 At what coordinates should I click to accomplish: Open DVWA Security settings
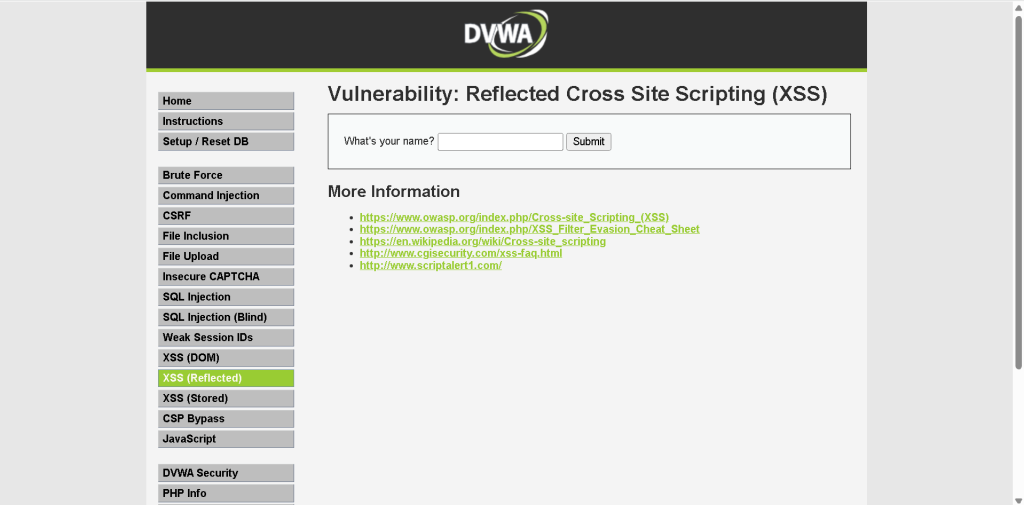[x=226, y=473]
